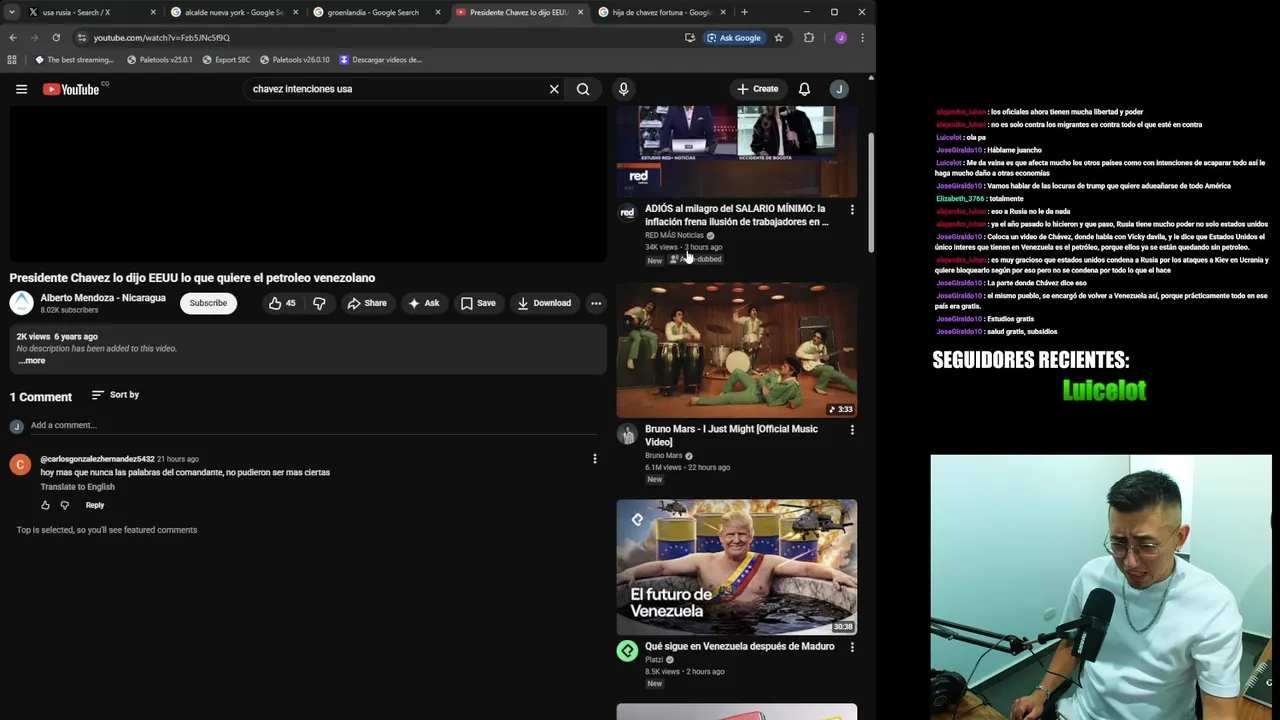Image resolution: width=1280 pixels, height=720 pixels.
Task: Open options for Bruno Mars video
Action: pos(852,430)
